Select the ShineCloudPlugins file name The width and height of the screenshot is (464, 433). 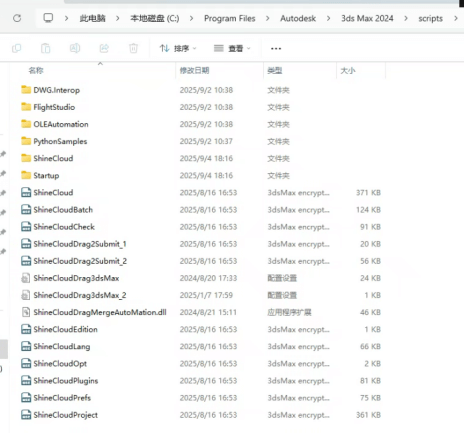pos(66,381)
